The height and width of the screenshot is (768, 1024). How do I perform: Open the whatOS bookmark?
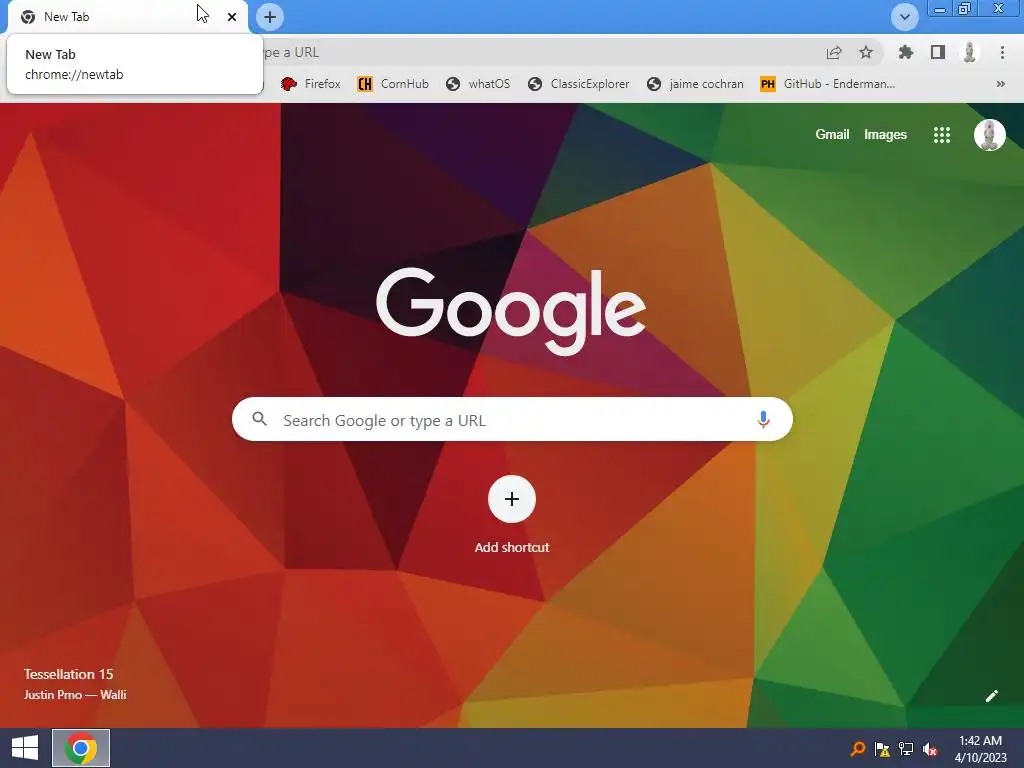coord(478,84)
